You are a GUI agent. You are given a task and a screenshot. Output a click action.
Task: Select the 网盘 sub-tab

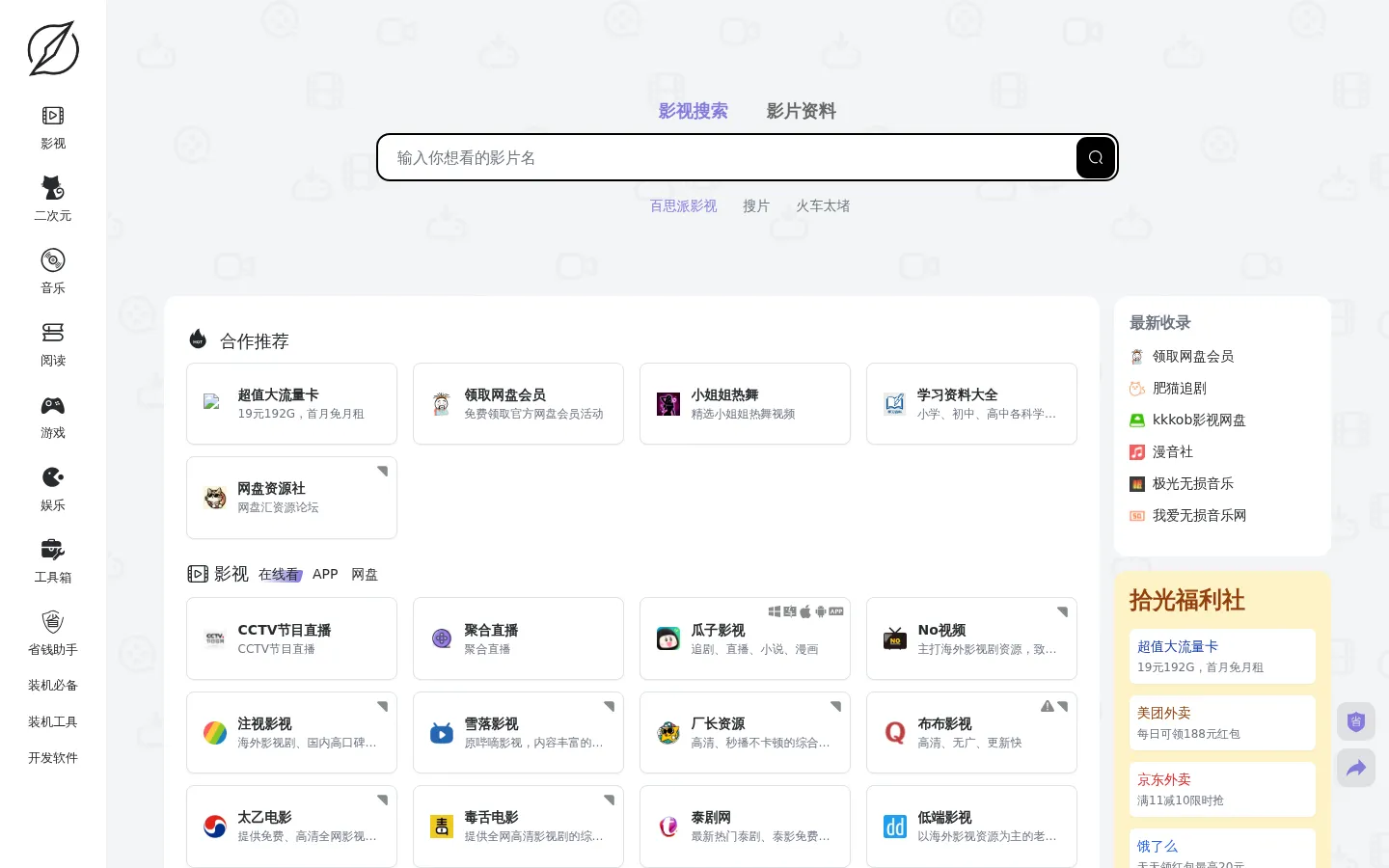pos(365,574)
